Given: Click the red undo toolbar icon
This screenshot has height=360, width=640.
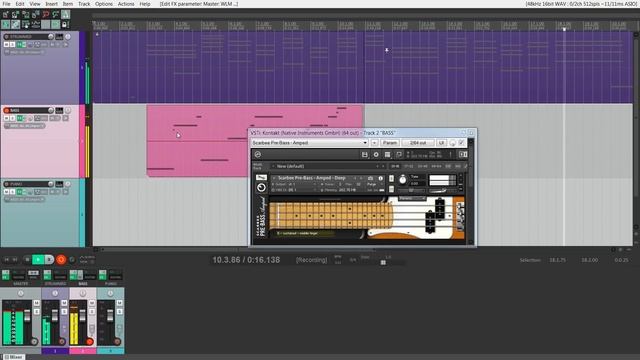Looking at the screenshot, I should (45, 14).
